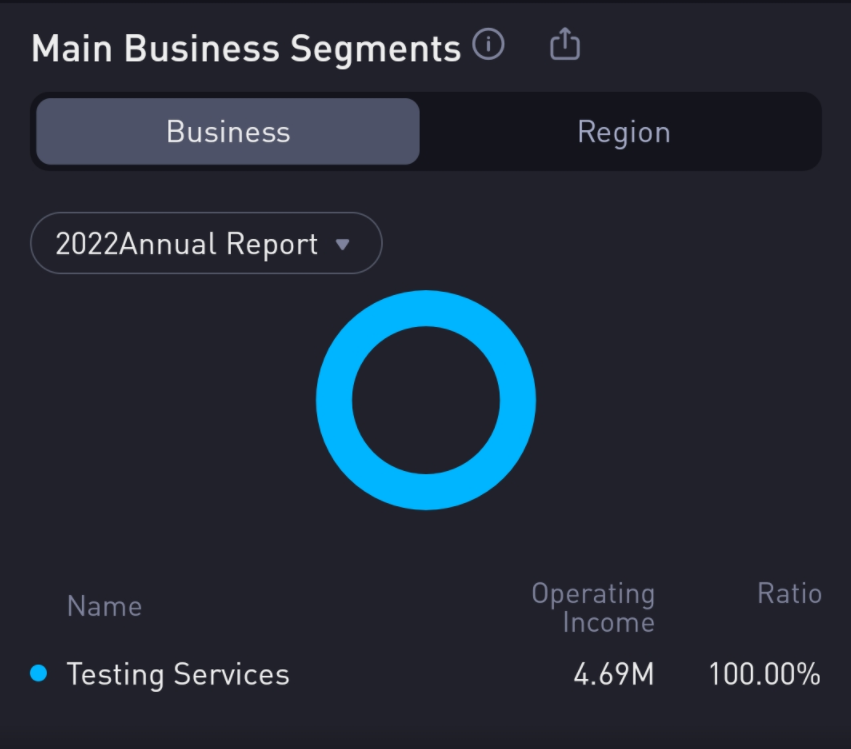The width and height of the screenshot is (851, 749).
Task: Expand the annual report period selector
Action: point(206,243)
